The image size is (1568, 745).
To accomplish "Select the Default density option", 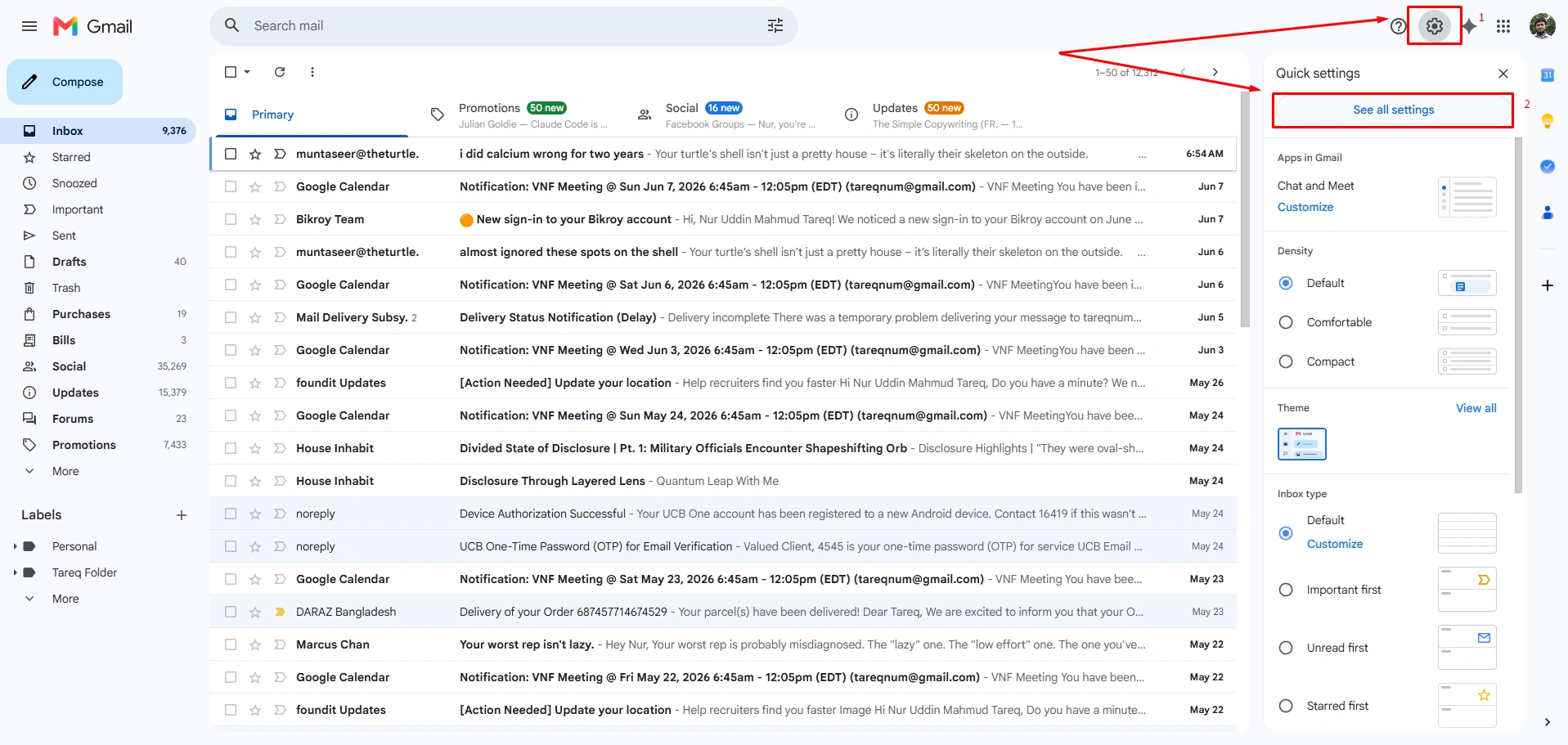I will [1286, 283].
